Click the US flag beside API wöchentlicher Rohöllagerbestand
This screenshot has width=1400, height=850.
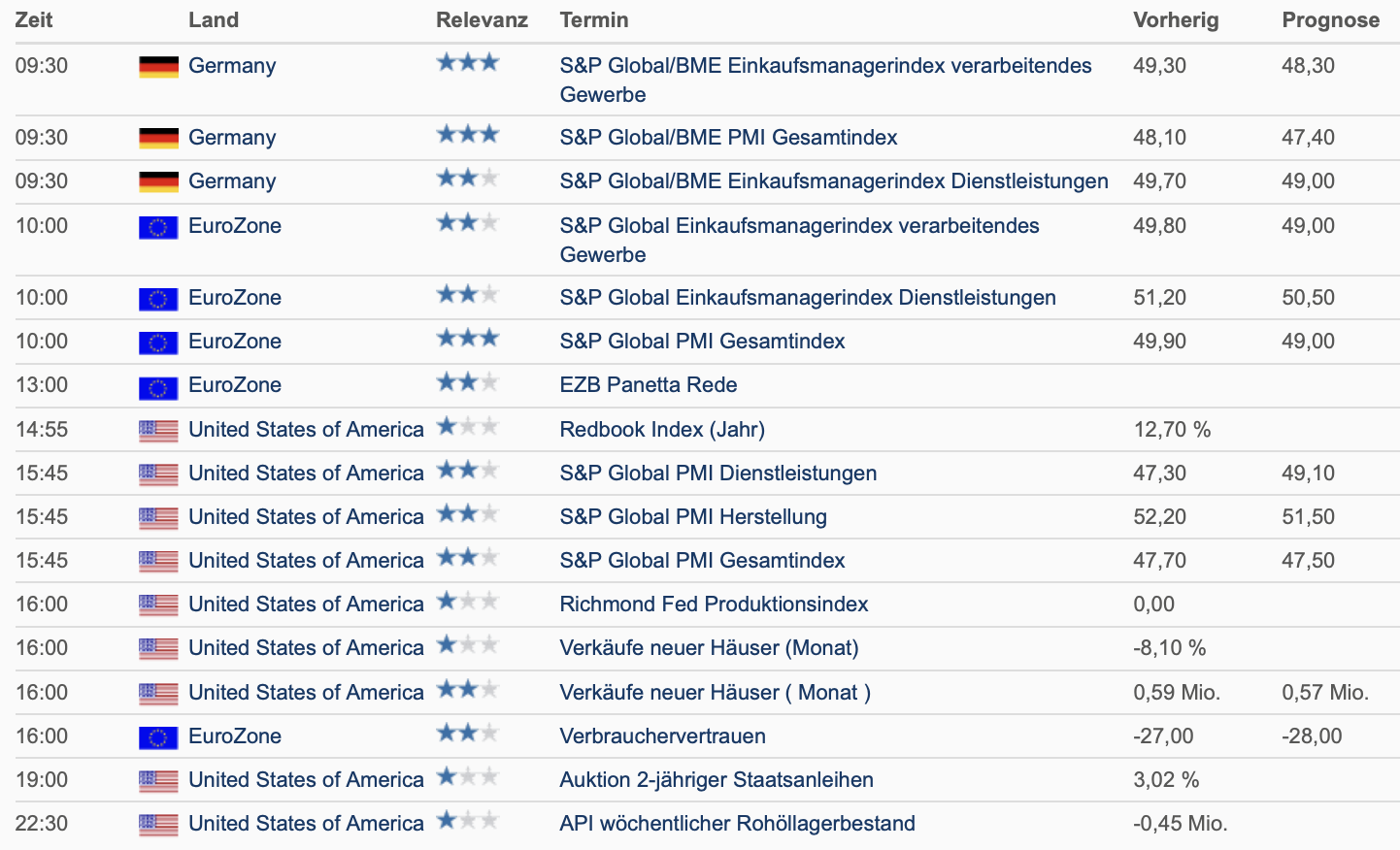pos(158,824)
